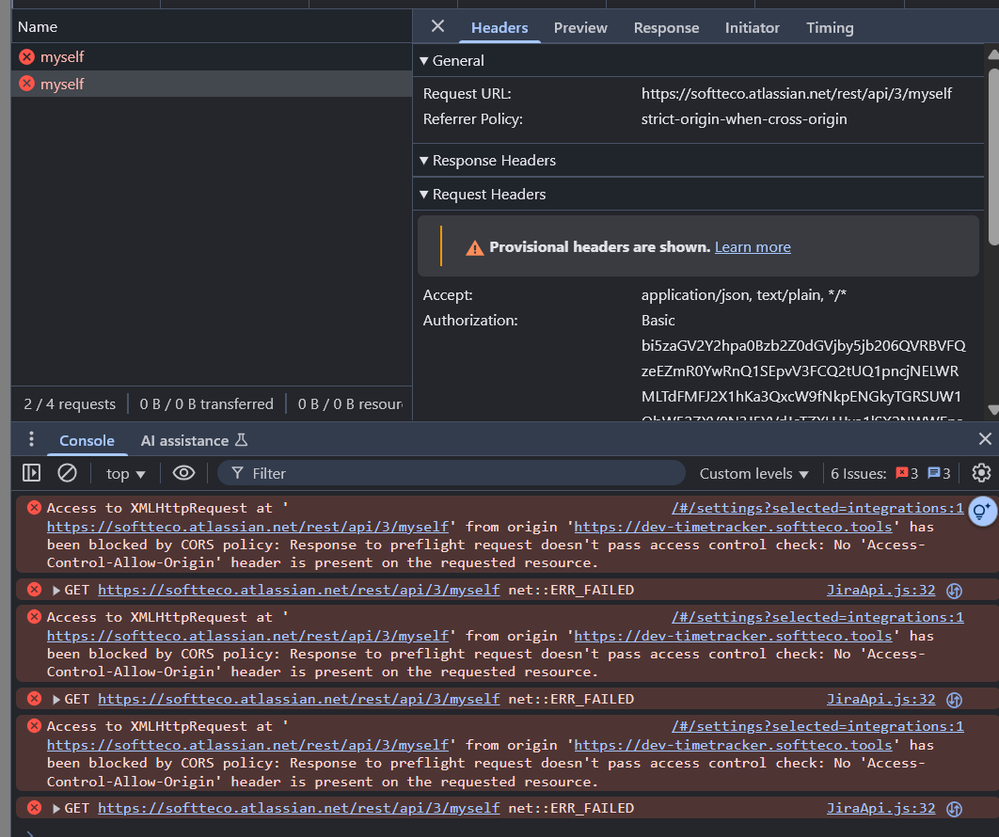999x837 pixels.
Task: Open atlassian myself link in third CORS error
Action: [247, 745]
